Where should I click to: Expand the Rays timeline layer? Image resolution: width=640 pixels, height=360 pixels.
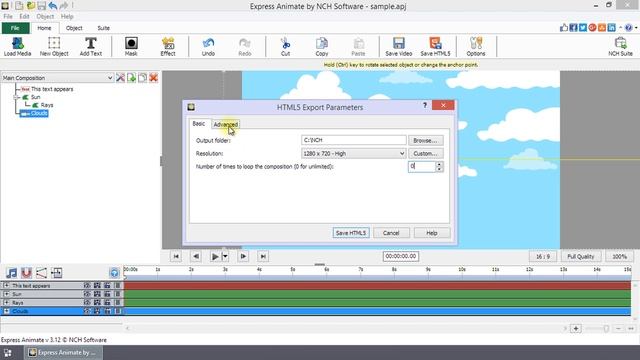tap(7, 302)
